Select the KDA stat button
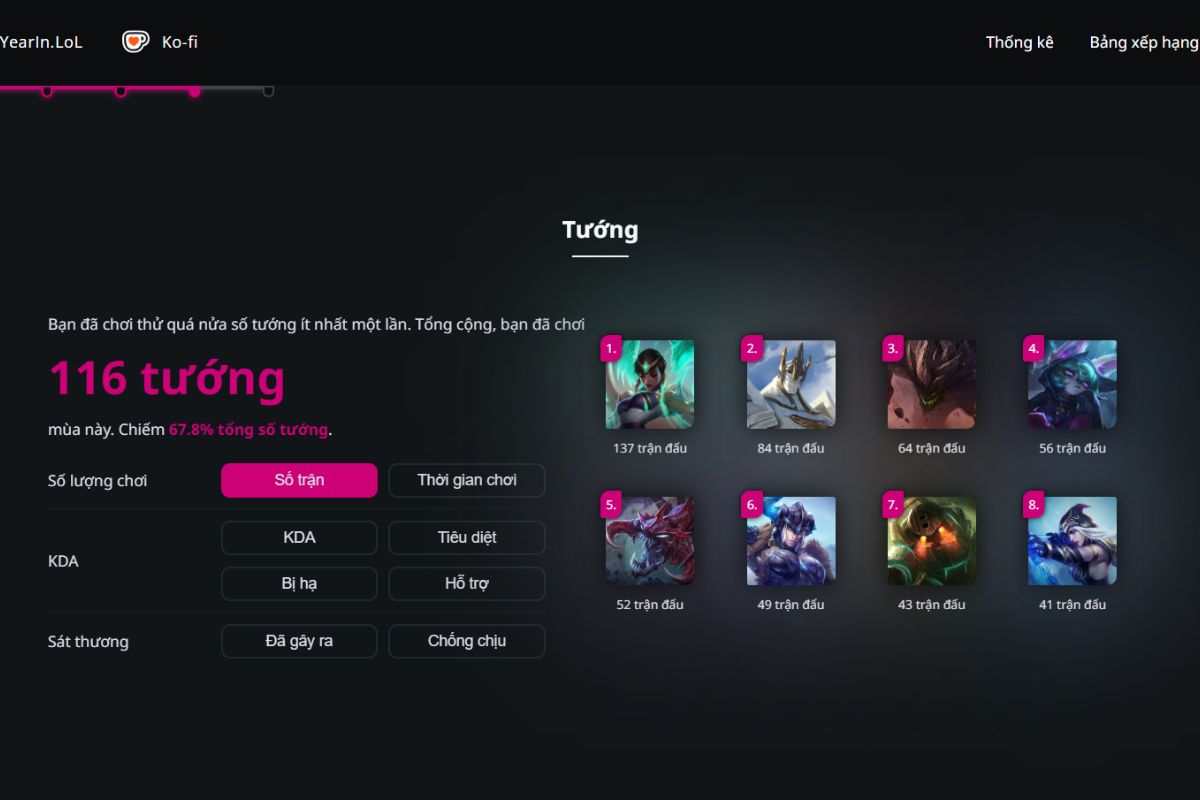This screenshot has width=1200, height=800. point(299,538)
